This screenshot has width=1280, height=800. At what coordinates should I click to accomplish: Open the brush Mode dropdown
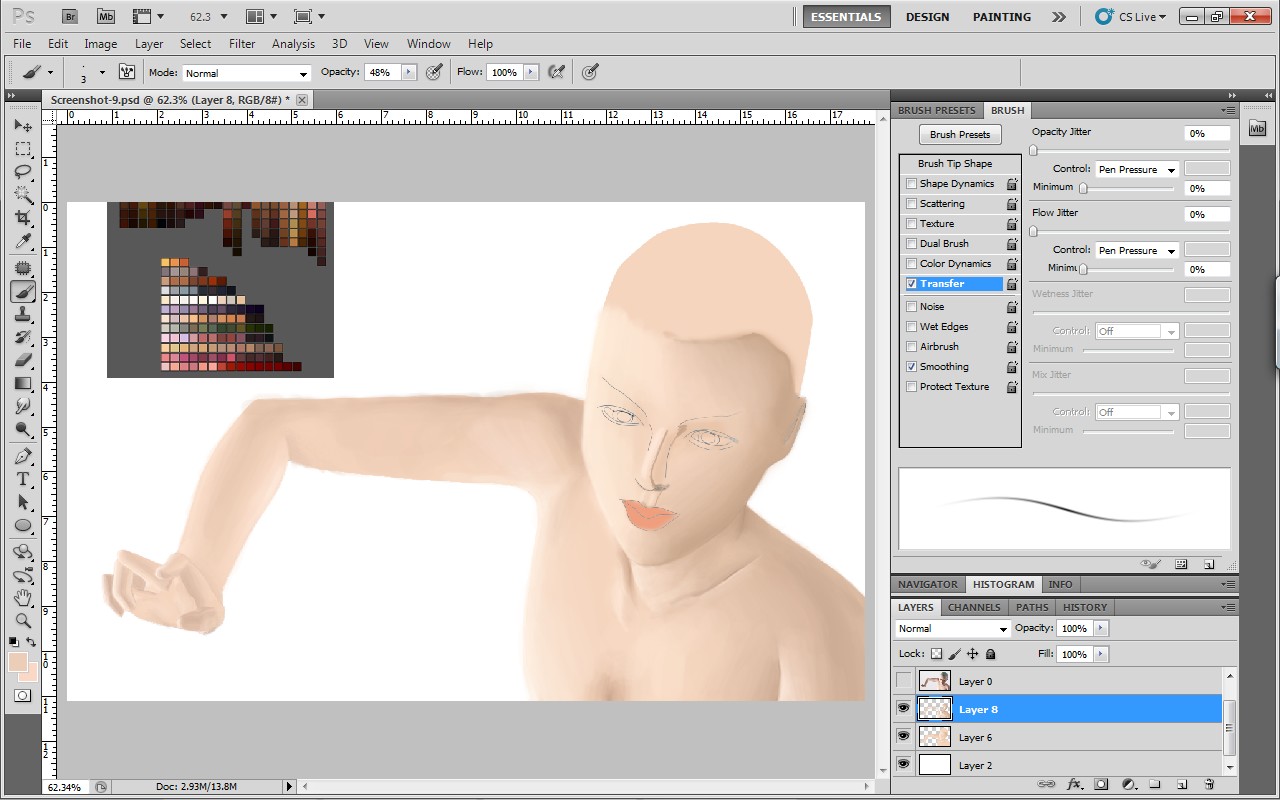tap(245, 73)
